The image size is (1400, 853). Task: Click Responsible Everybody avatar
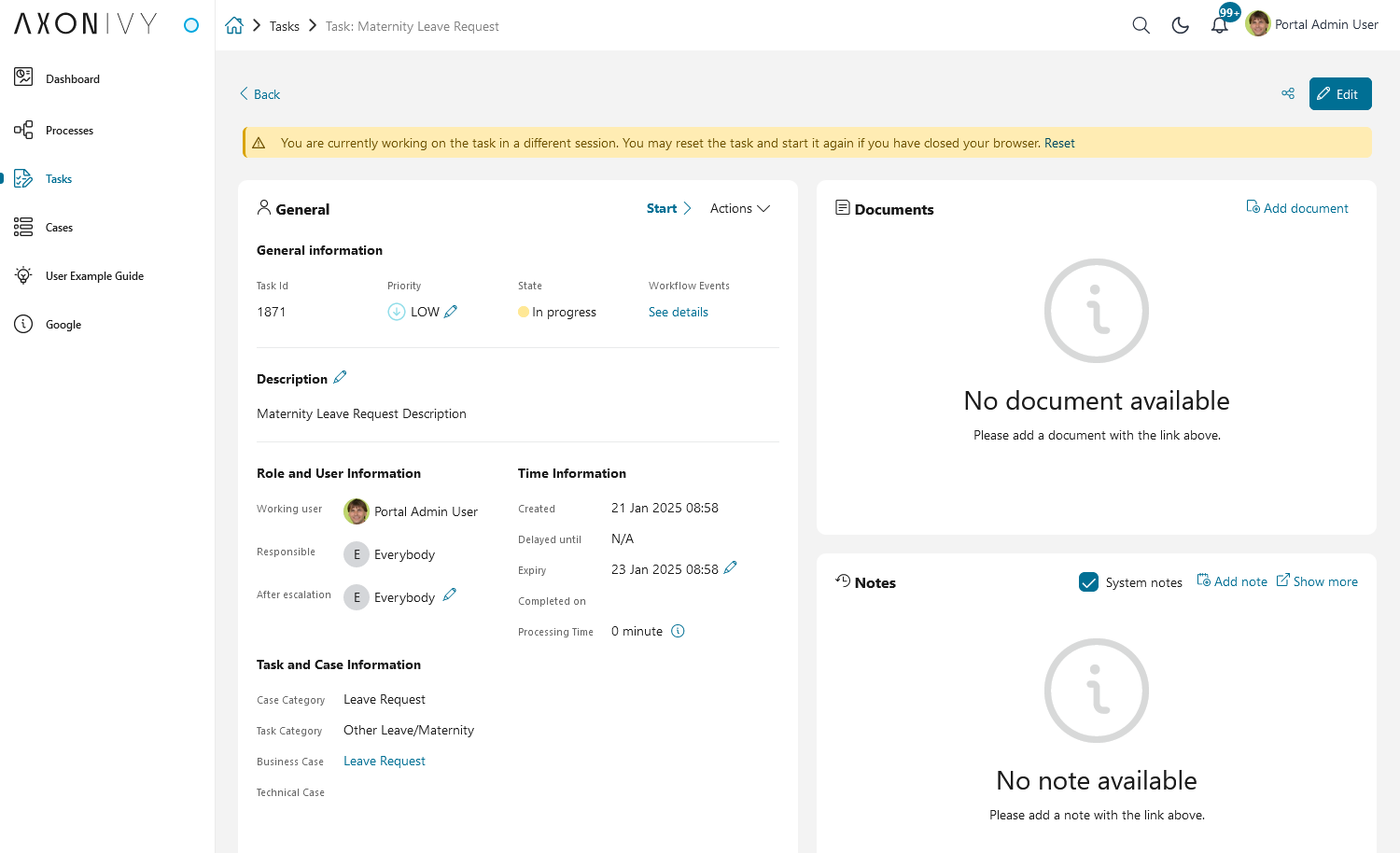coord(357,554)
